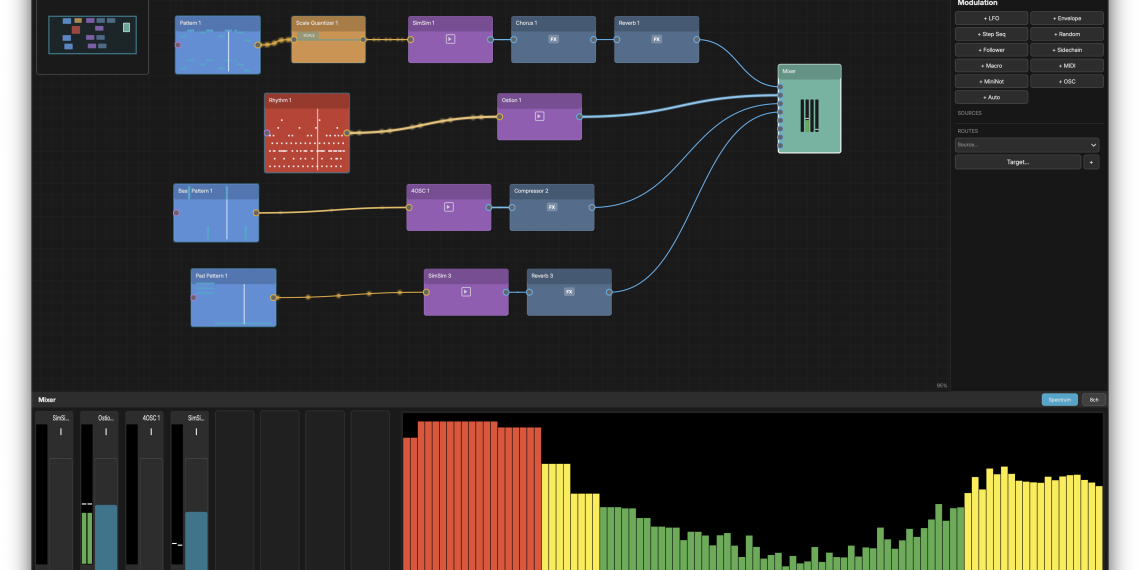Add a new LFO modulator
1140x570 pixels.
tap(991, 18)
